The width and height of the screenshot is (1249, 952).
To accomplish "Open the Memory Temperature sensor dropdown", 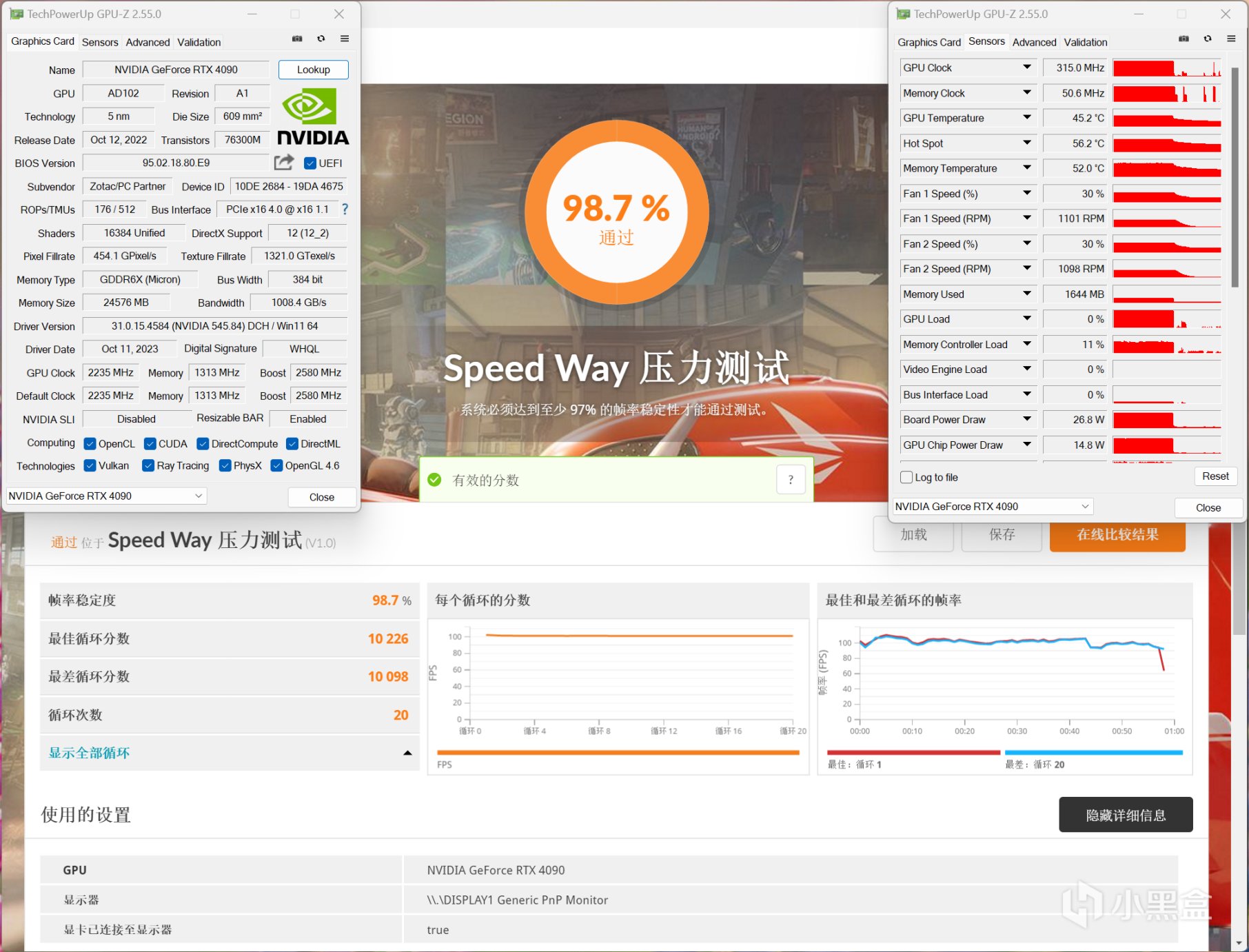I will click(1027, 168).
